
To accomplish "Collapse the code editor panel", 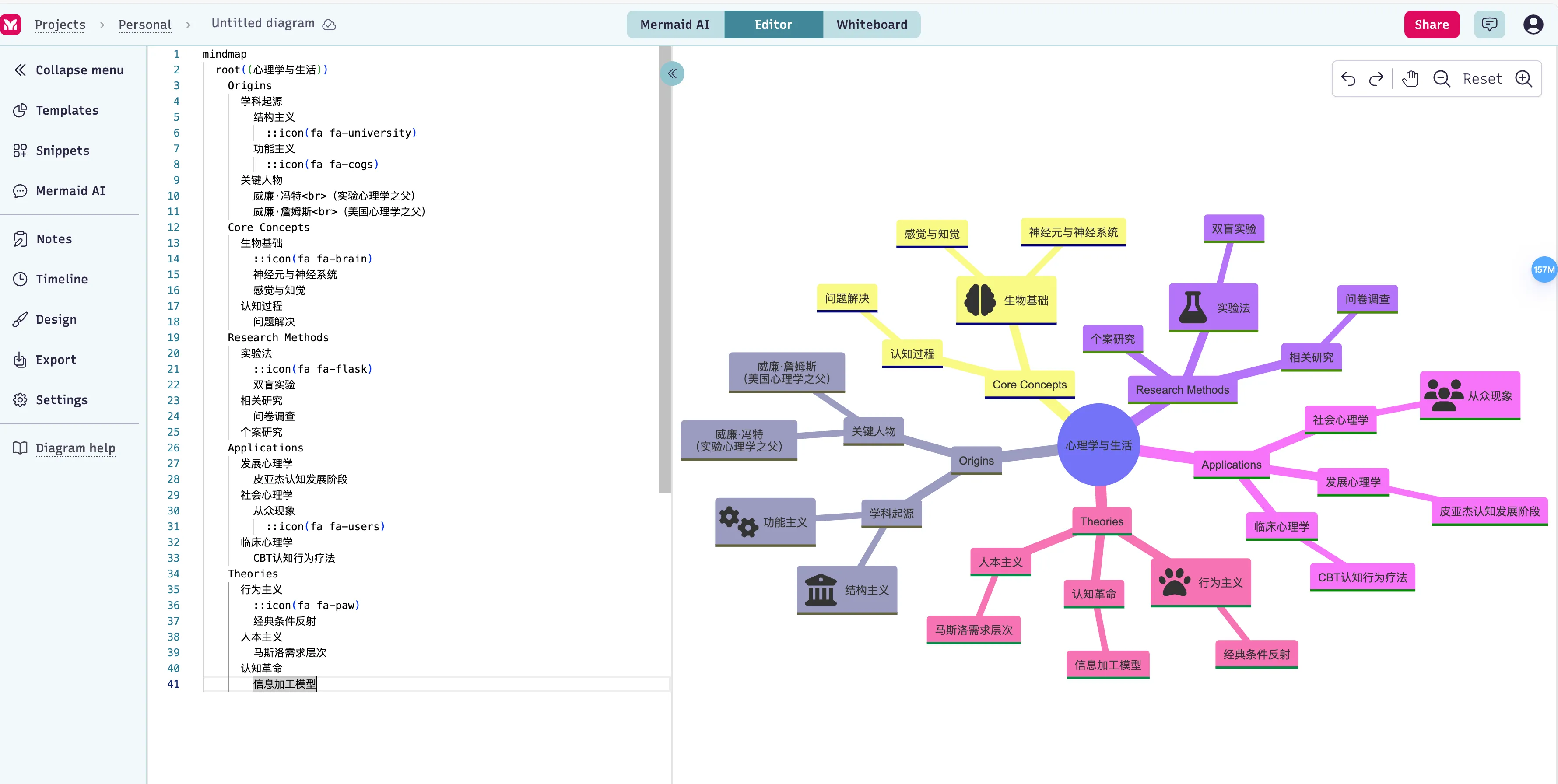I will pos(672,74).
